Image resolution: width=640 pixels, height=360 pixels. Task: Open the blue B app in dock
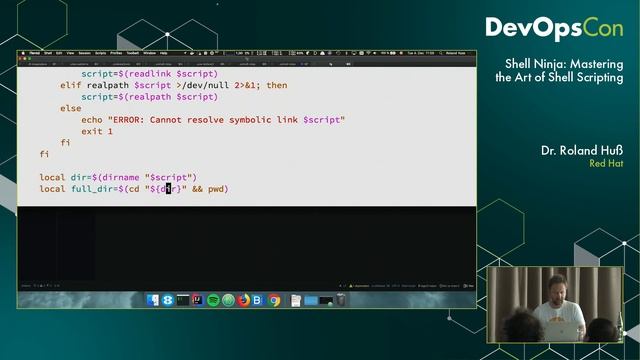pyautogui.click(x=258, y=300)
